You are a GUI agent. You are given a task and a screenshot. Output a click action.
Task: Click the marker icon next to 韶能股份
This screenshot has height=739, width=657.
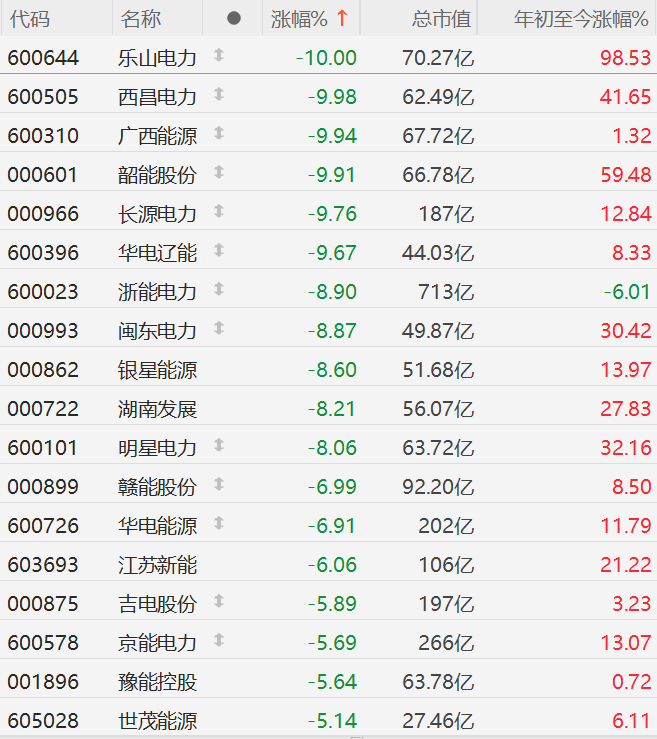[x=219, y=172]
